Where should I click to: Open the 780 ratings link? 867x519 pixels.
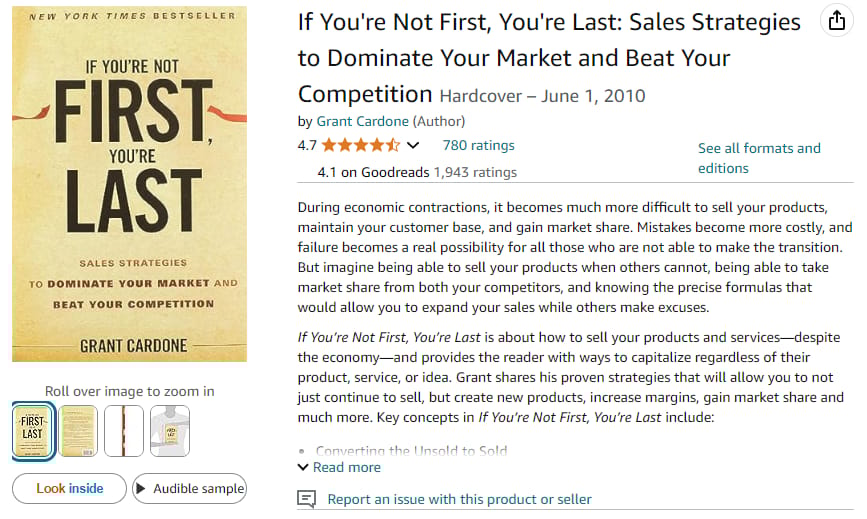click(x=478, y=145)
